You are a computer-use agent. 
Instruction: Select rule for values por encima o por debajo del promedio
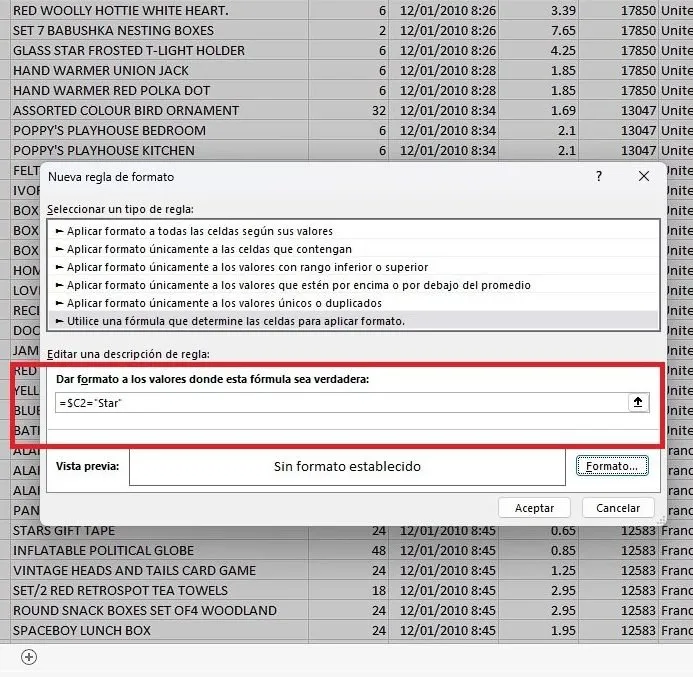tap(353, 285)
